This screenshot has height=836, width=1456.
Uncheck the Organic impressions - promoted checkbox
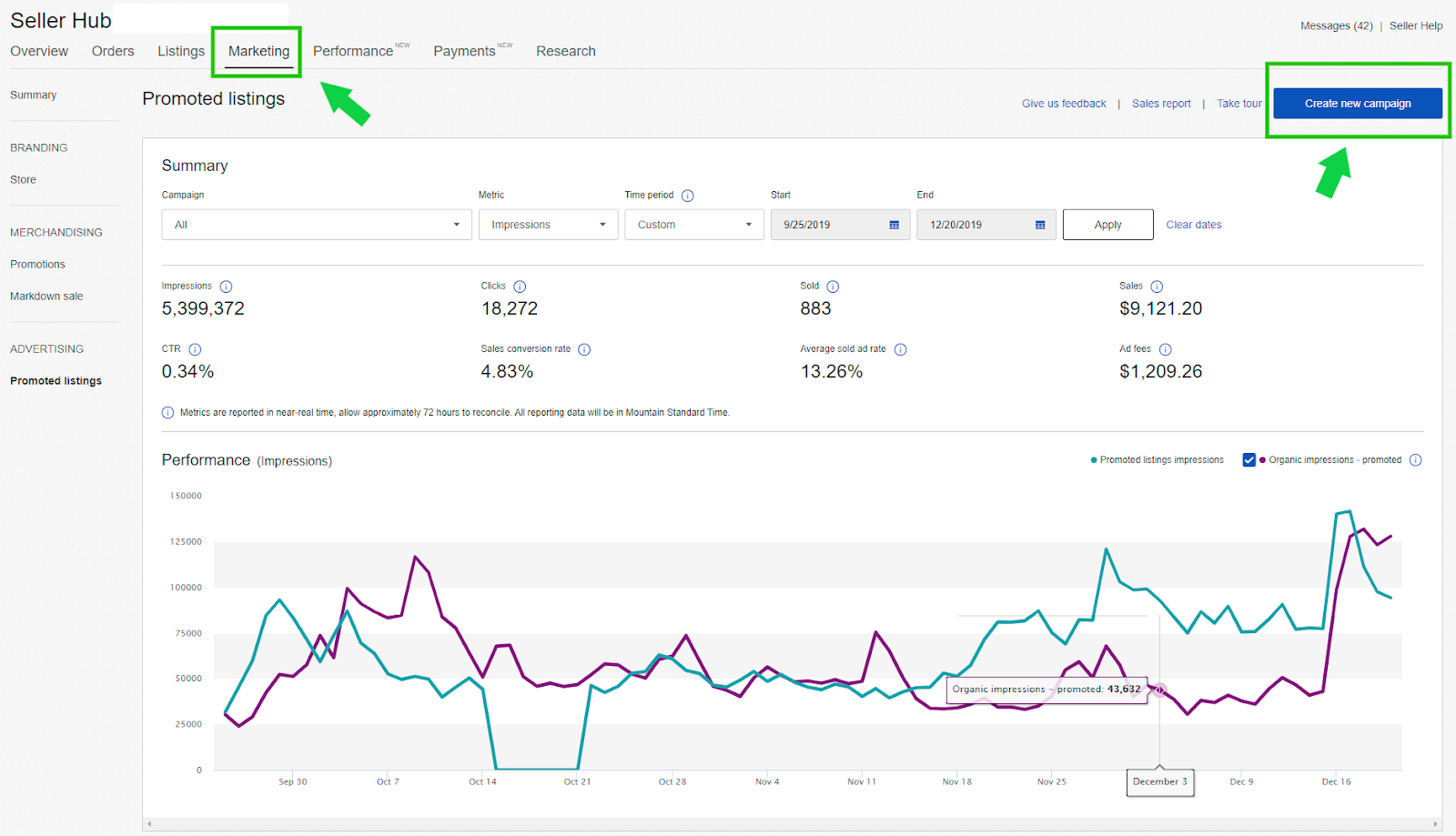(1249, 459)
